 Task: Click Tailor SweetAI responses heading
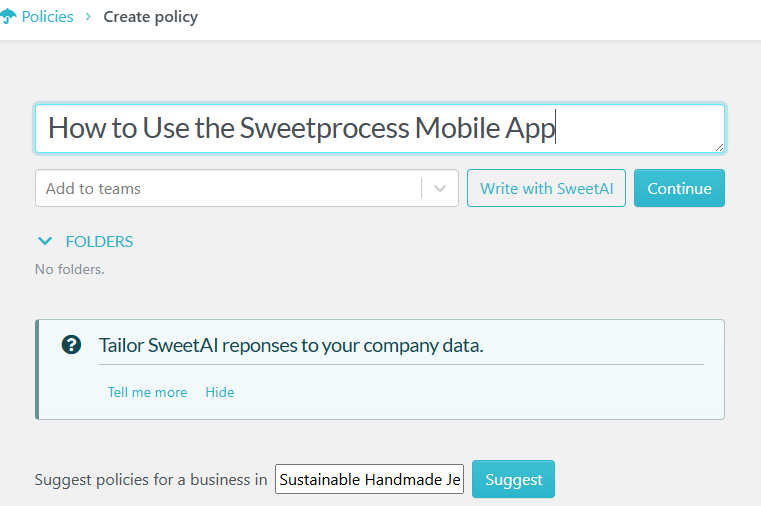[x=291, y=345]
